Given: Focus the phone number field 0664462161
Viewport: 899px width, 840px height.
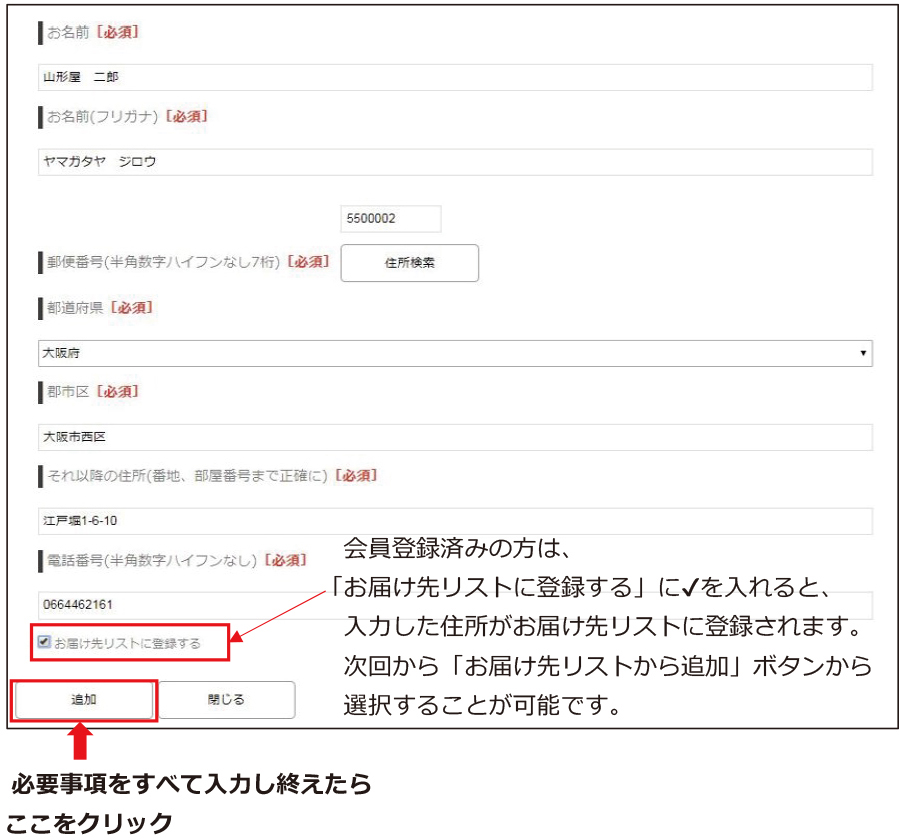Looking at the screenshot, I should [x=180, y=605].
